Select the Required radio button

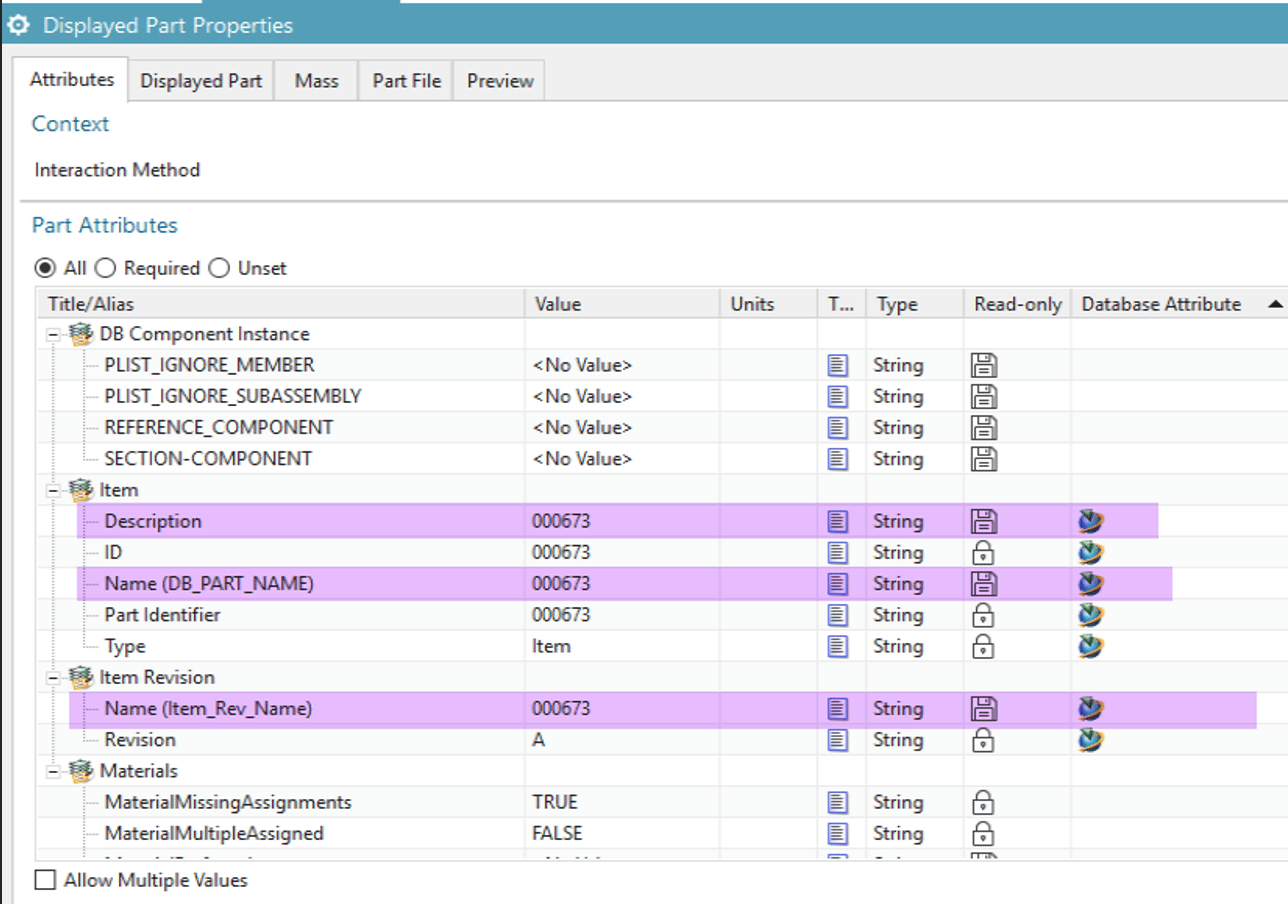(106, 268)
